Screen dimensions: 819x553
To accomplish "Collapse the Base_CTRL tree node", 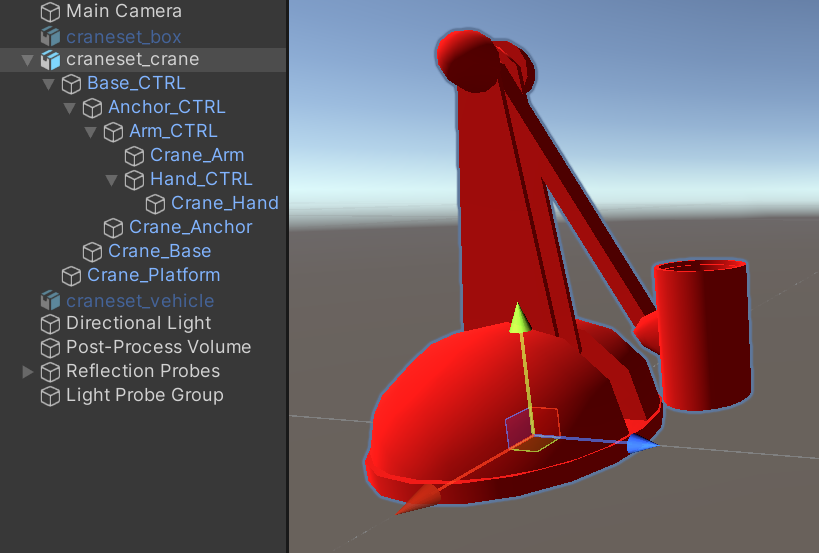I will coord(49,85).
